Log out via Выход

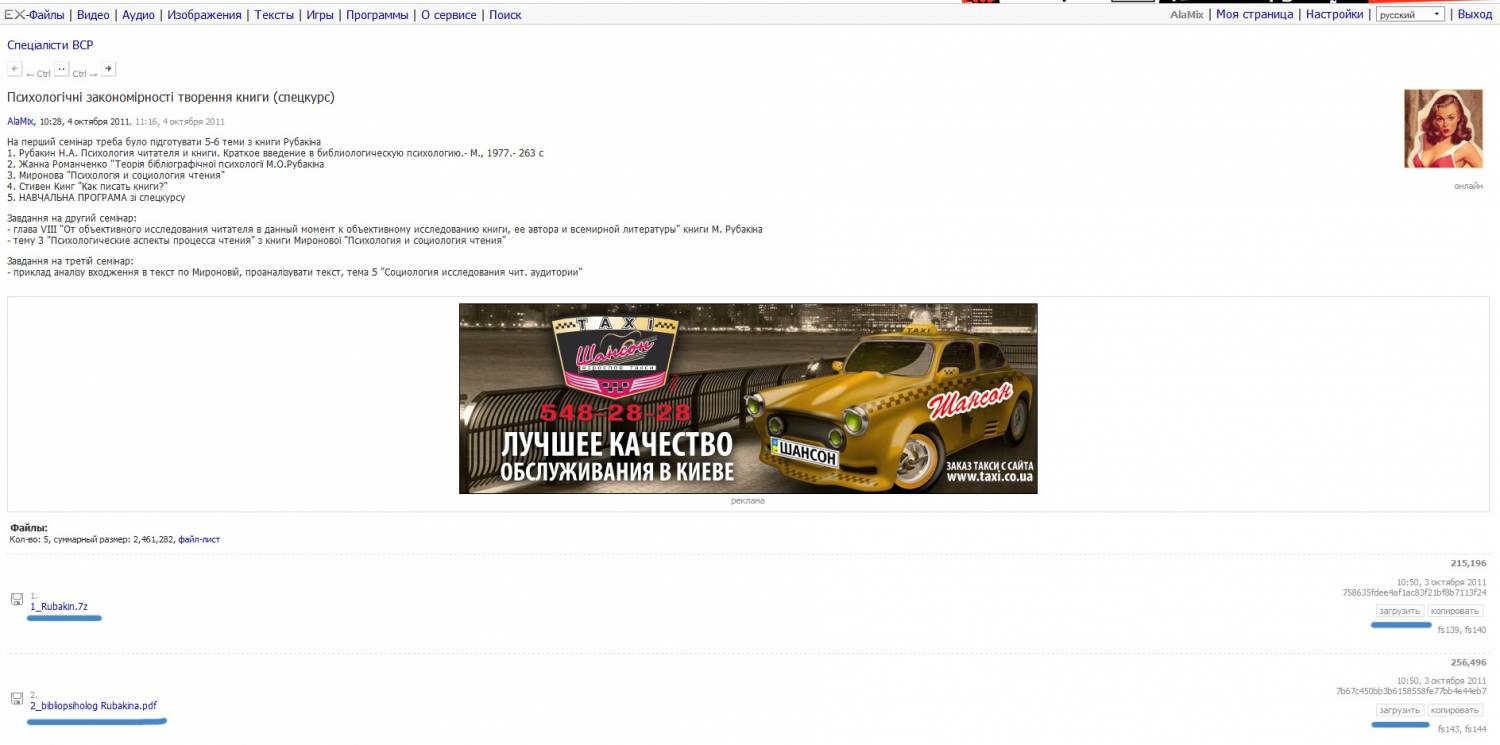(x=1475, y=15)
